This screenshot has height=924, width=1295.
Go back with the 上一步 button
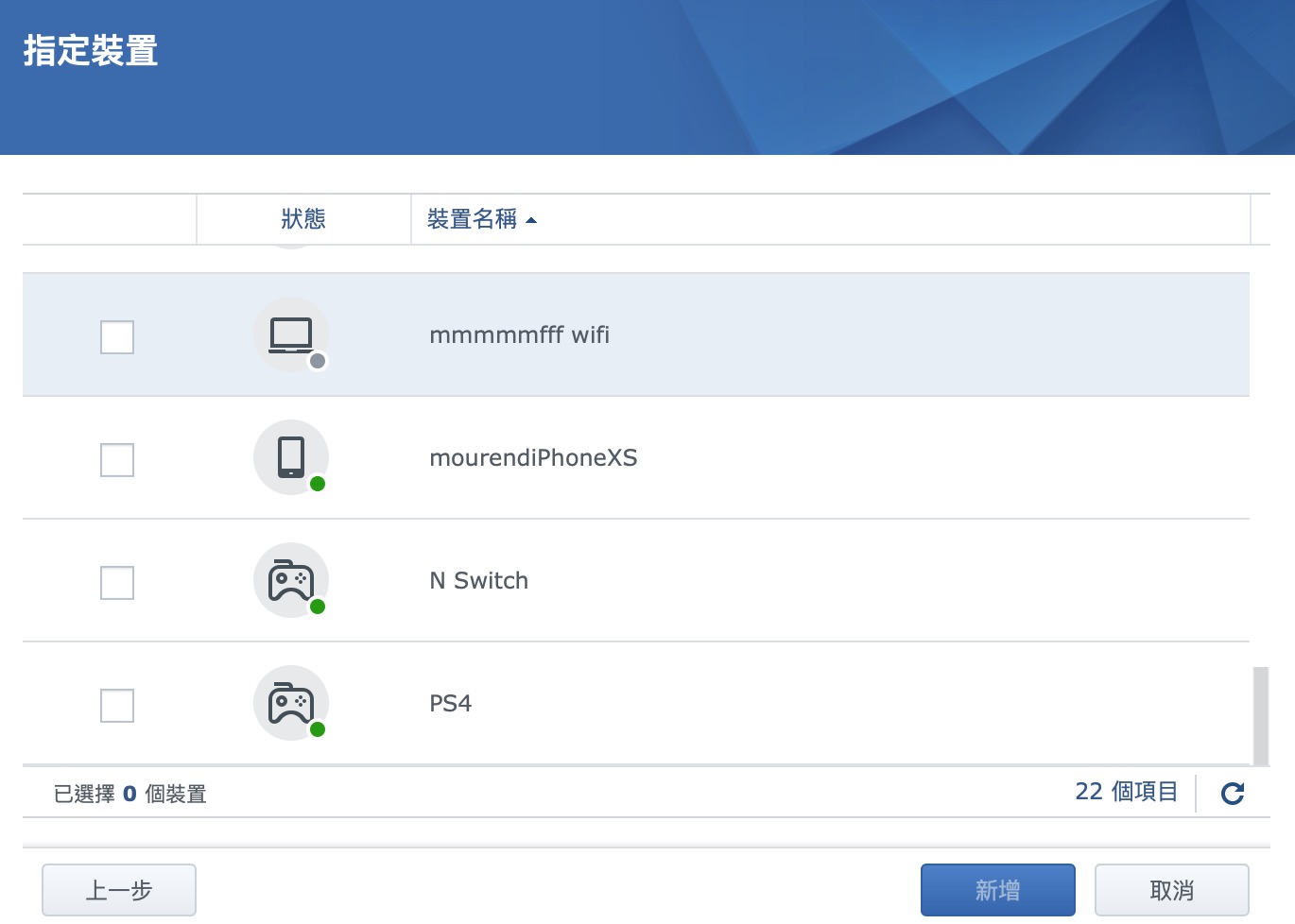click(119, 890)
